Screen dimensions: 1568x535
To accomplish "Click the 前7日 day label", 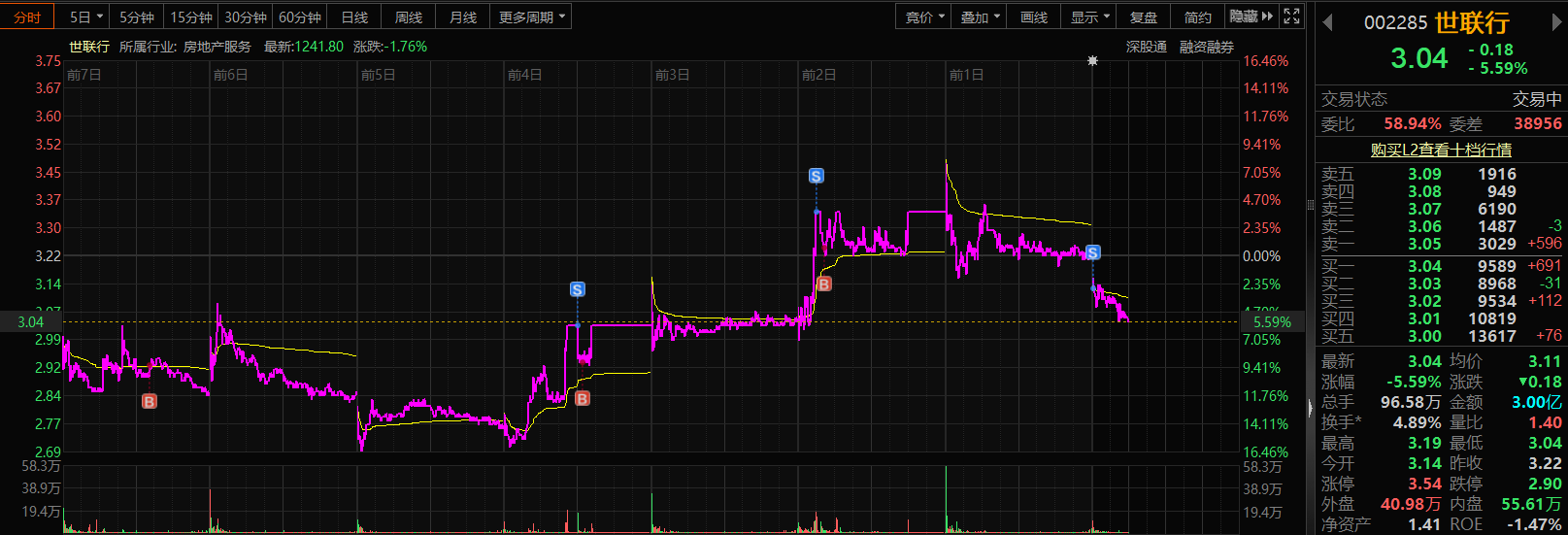I will pyautogui.click(x=83, y=75).
